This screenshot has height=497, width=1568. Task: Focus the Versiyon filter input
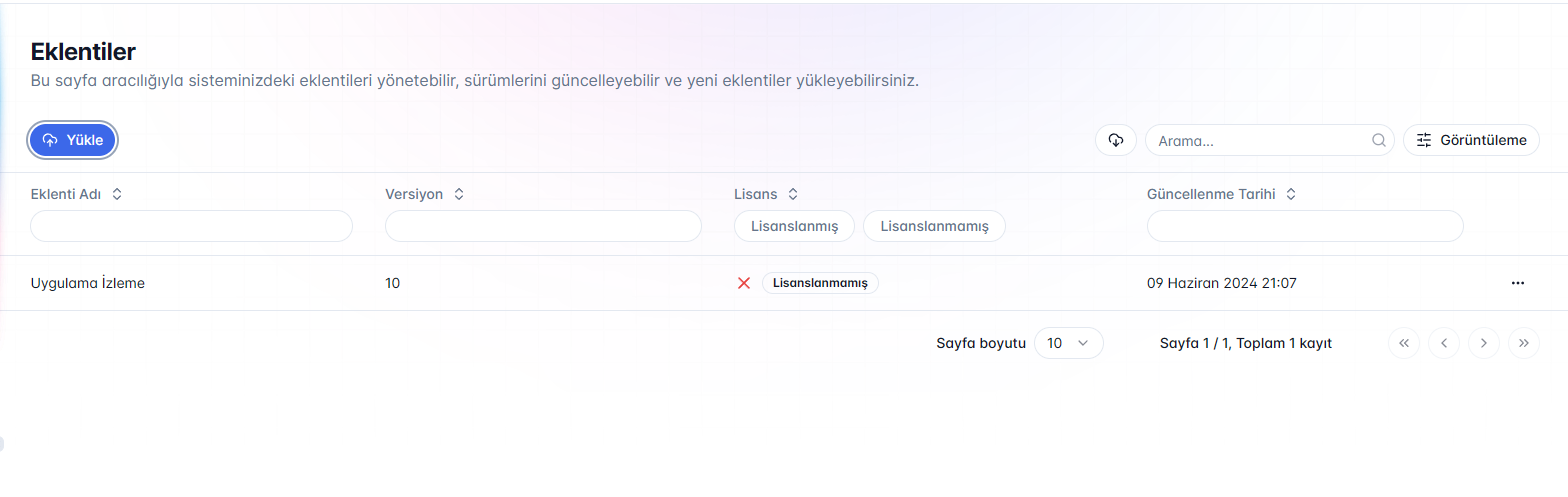(x=543, y=226)
